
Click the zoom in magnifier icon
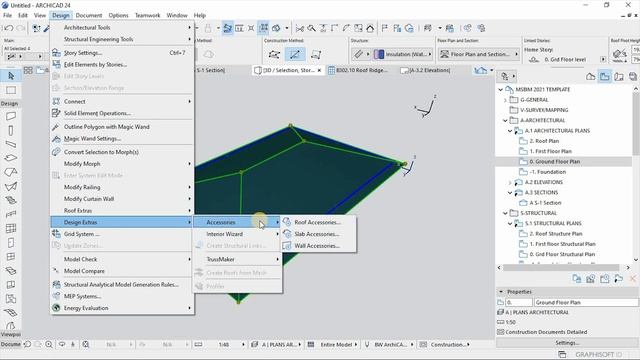[x=49, y=344]
